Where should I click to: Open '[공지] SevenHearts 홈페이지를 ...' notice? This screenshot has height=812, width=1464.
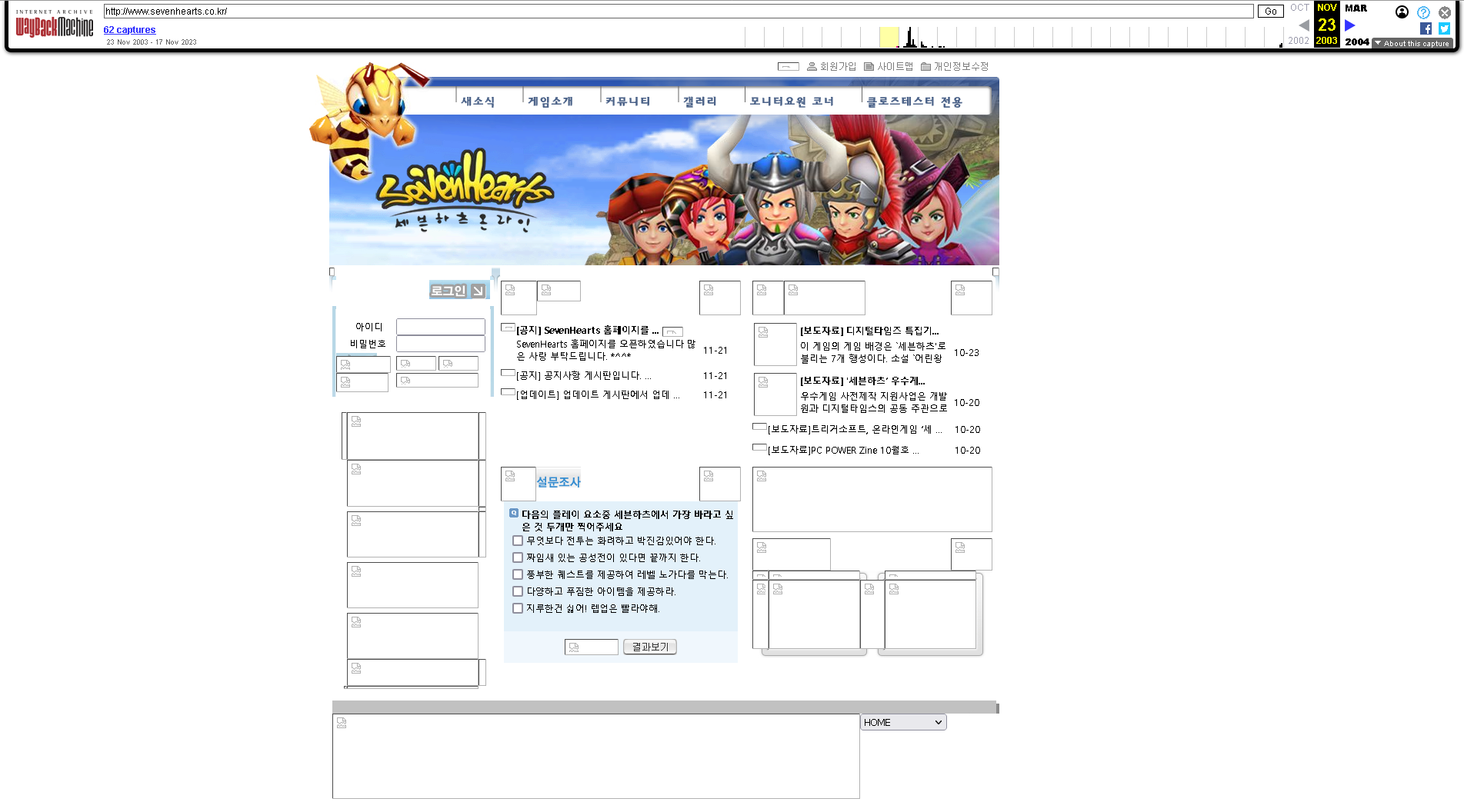click(588, 331)
